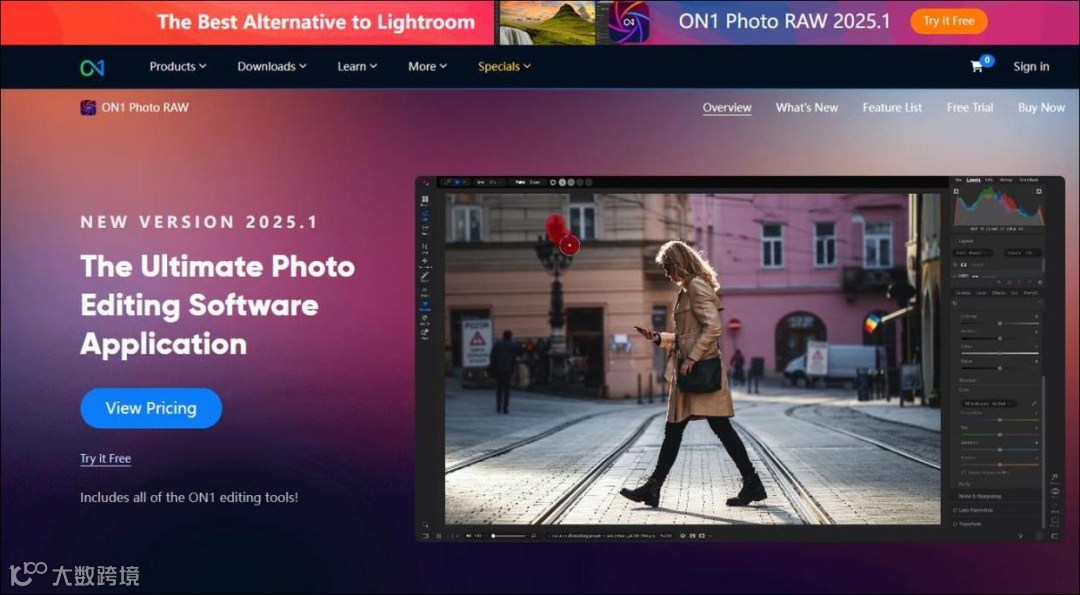
Task: Open the shopping cart icon
Action: [977, 67]
